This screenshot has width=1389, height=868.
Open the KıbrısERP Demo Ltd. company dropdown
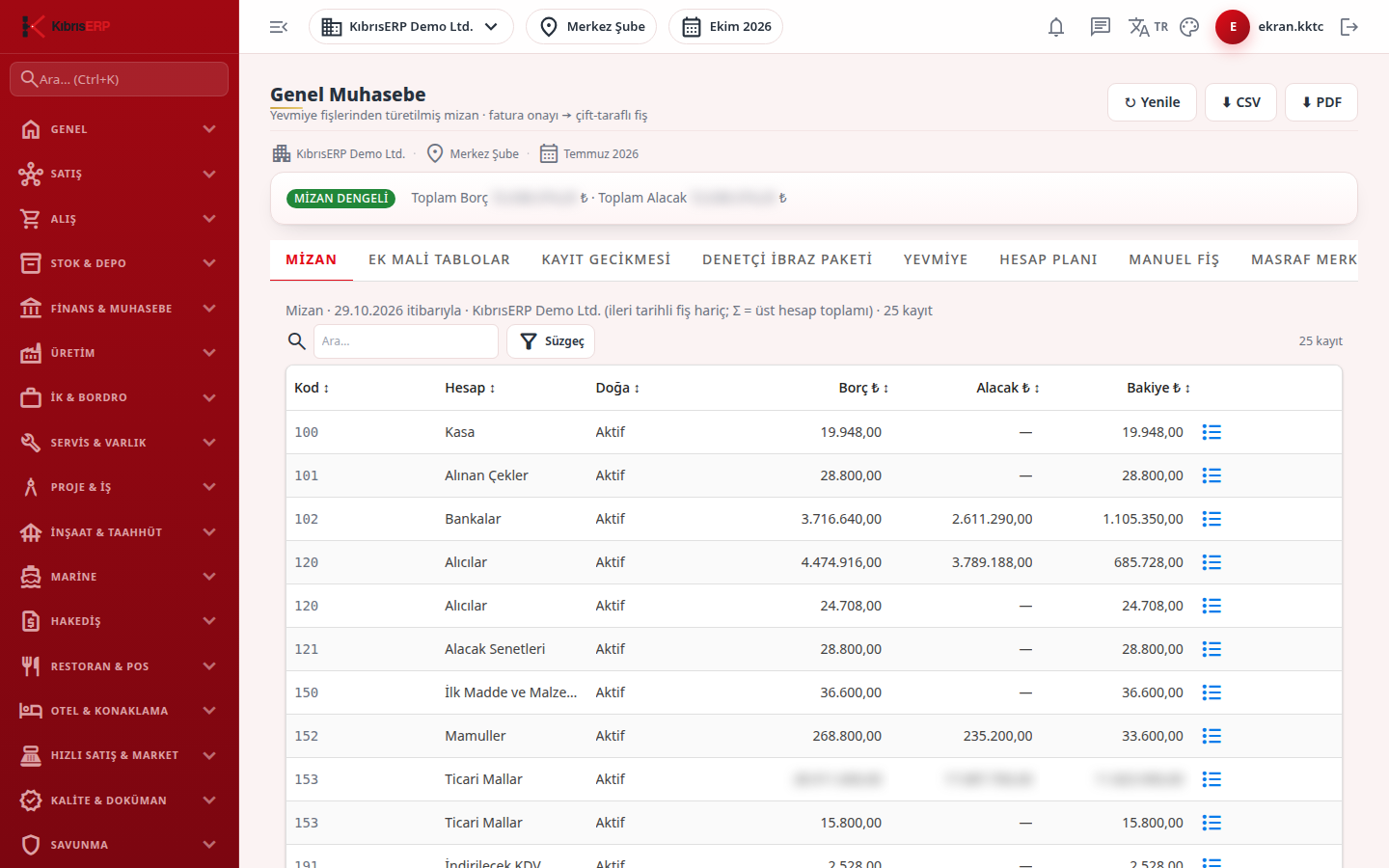[411, 27]
